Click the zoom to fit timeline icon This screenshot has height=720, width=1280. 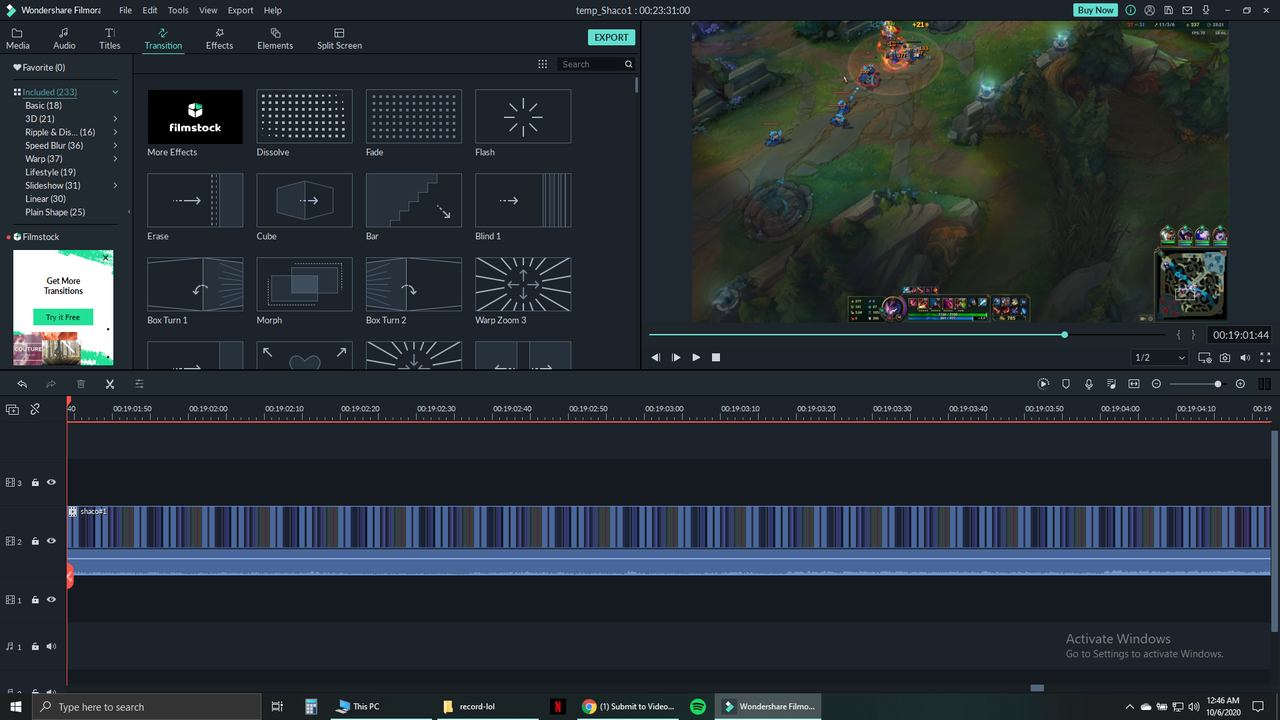click(x=1134, y=384)
